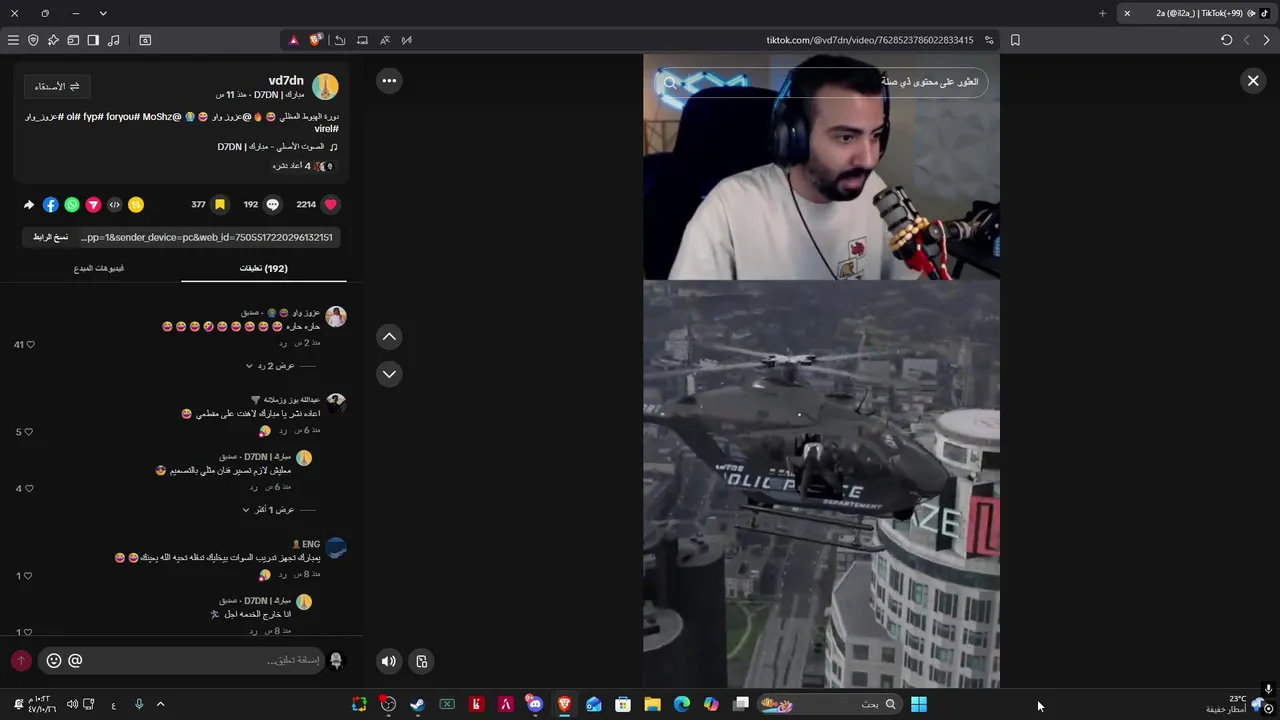Open the Windows Start button

[x=919, y=704]
